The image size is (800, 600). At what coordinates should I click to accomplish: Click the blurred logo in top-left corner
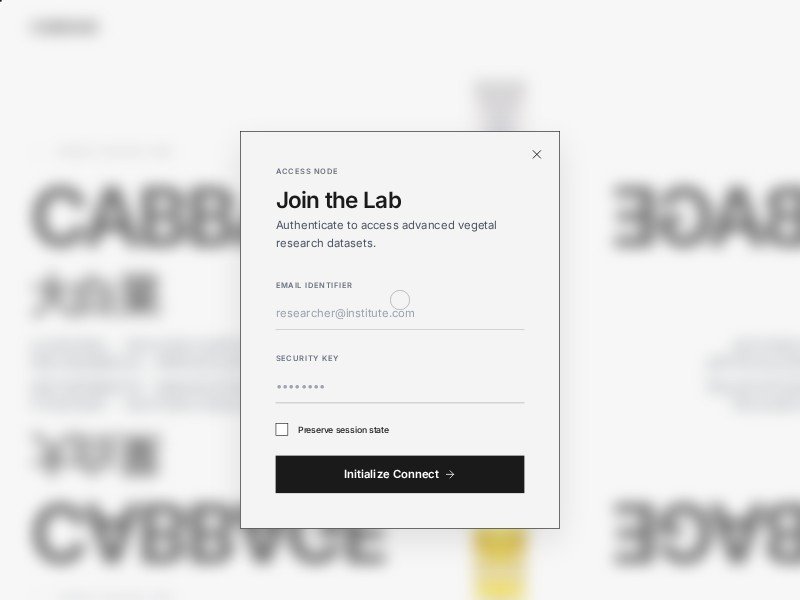[x=65, y=27]
